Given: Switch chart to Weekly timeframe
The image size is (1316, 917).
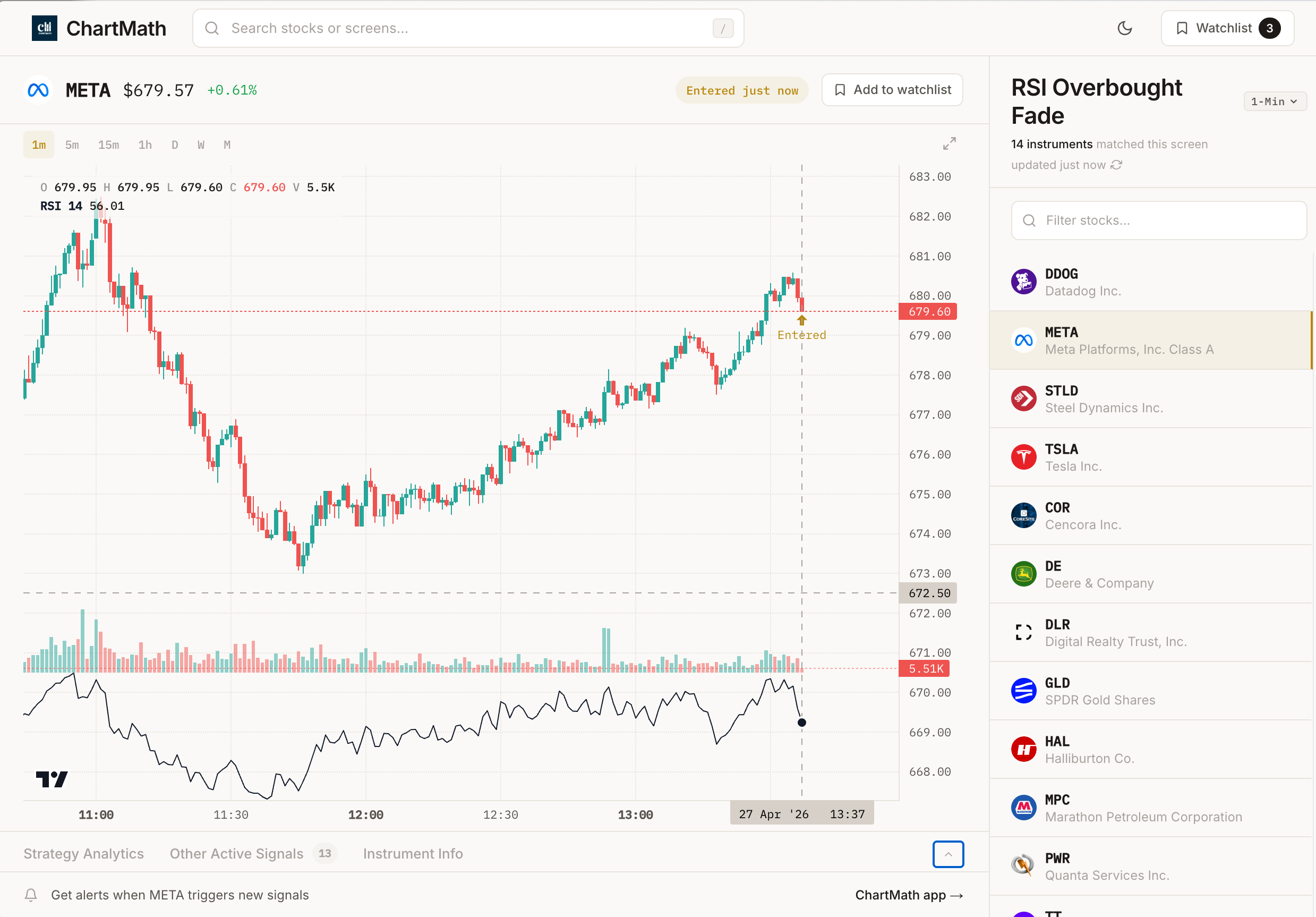Looking at the screenshot, I should pyautogui.click(x=201, y=145).
